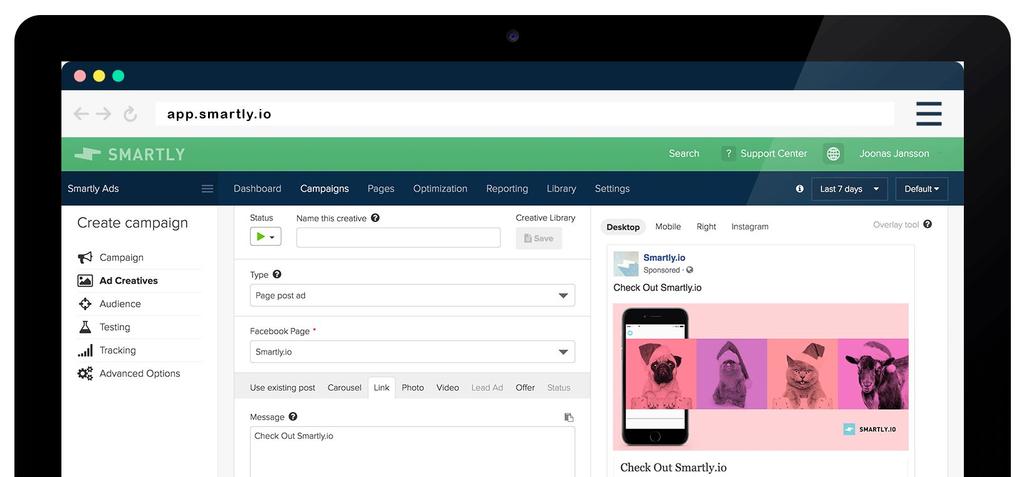Open the Status play button dropdown
This screenshot has height=477, width=1024.
coord(265,237)
